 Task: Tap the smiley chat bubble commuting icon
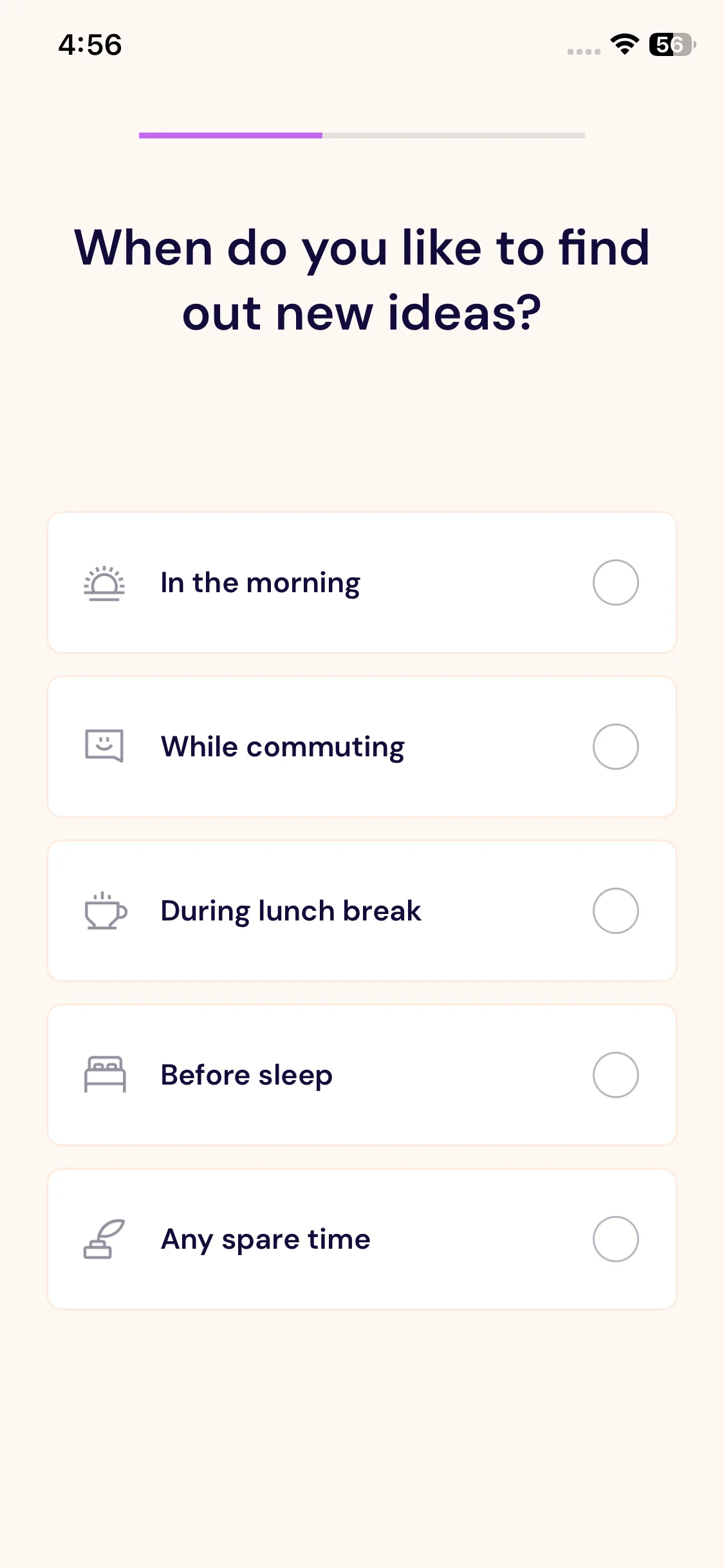pos(104,746)
